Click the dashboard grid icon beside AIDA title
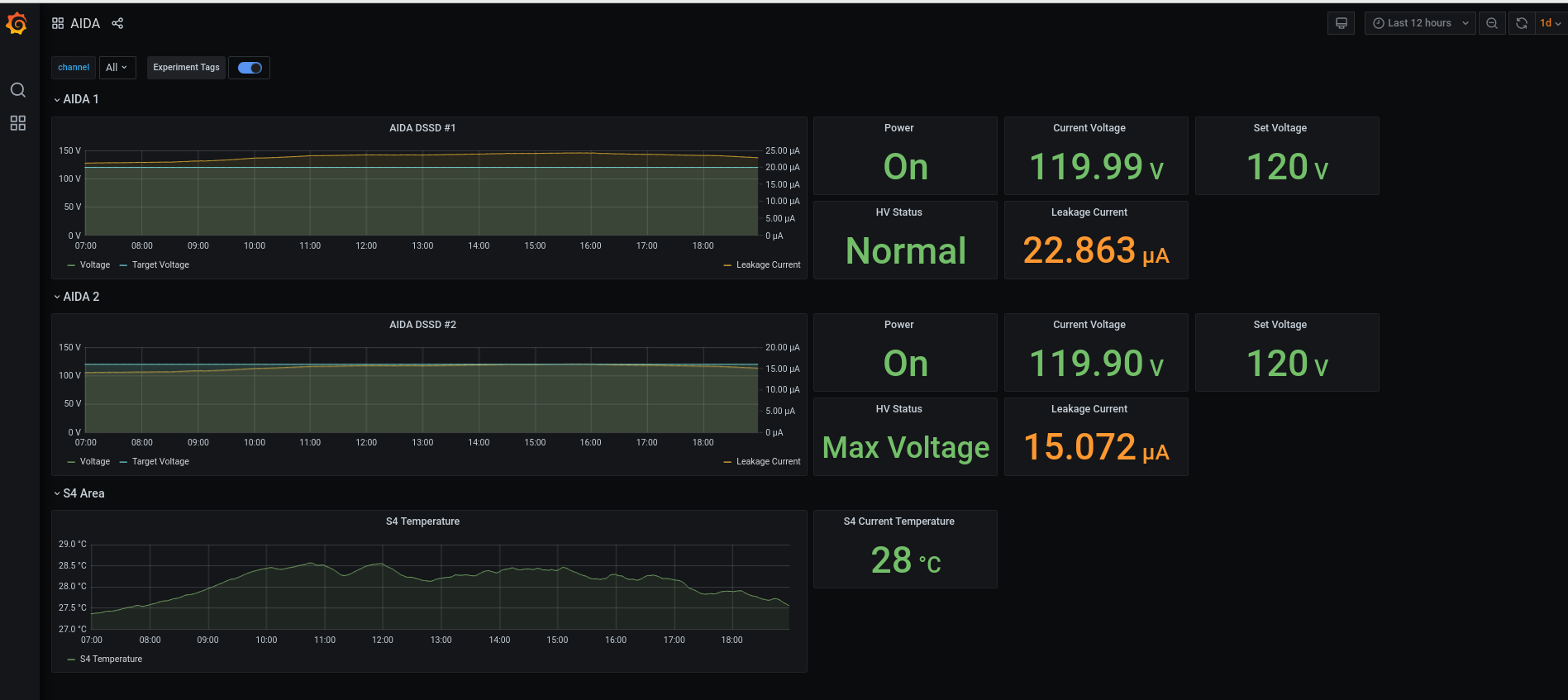This screenshot has height=700, width=1568. click(x=58, y=23)
